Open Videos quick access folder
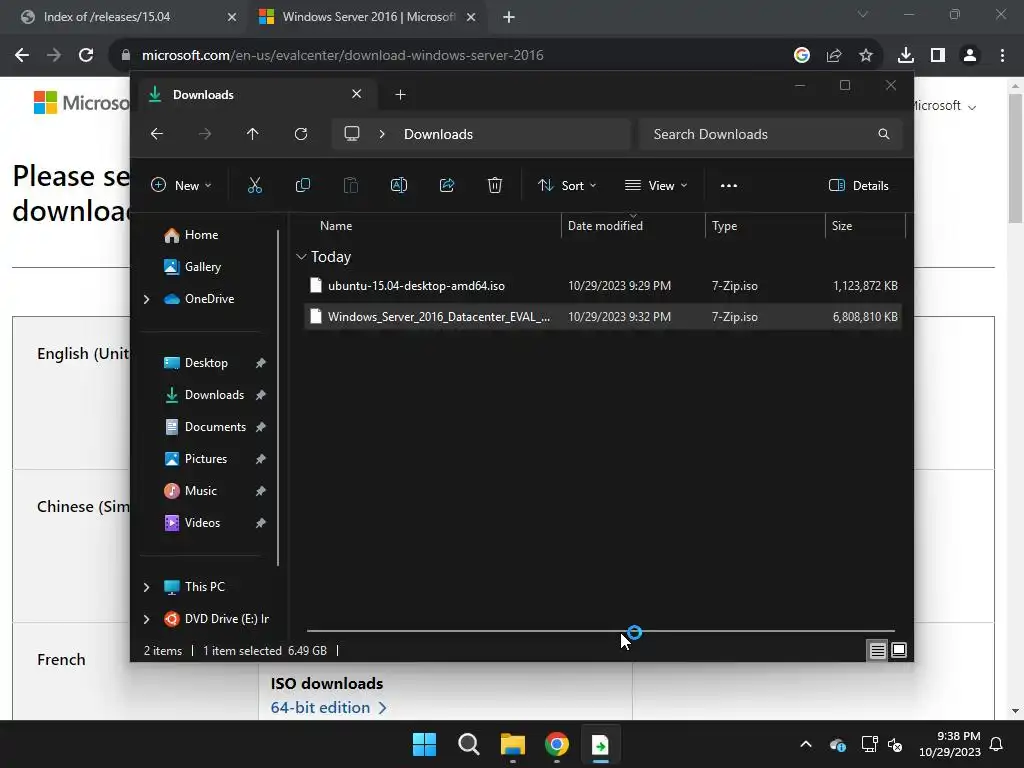The height and width of the screenshot is (768, 1024). [202, 523]
